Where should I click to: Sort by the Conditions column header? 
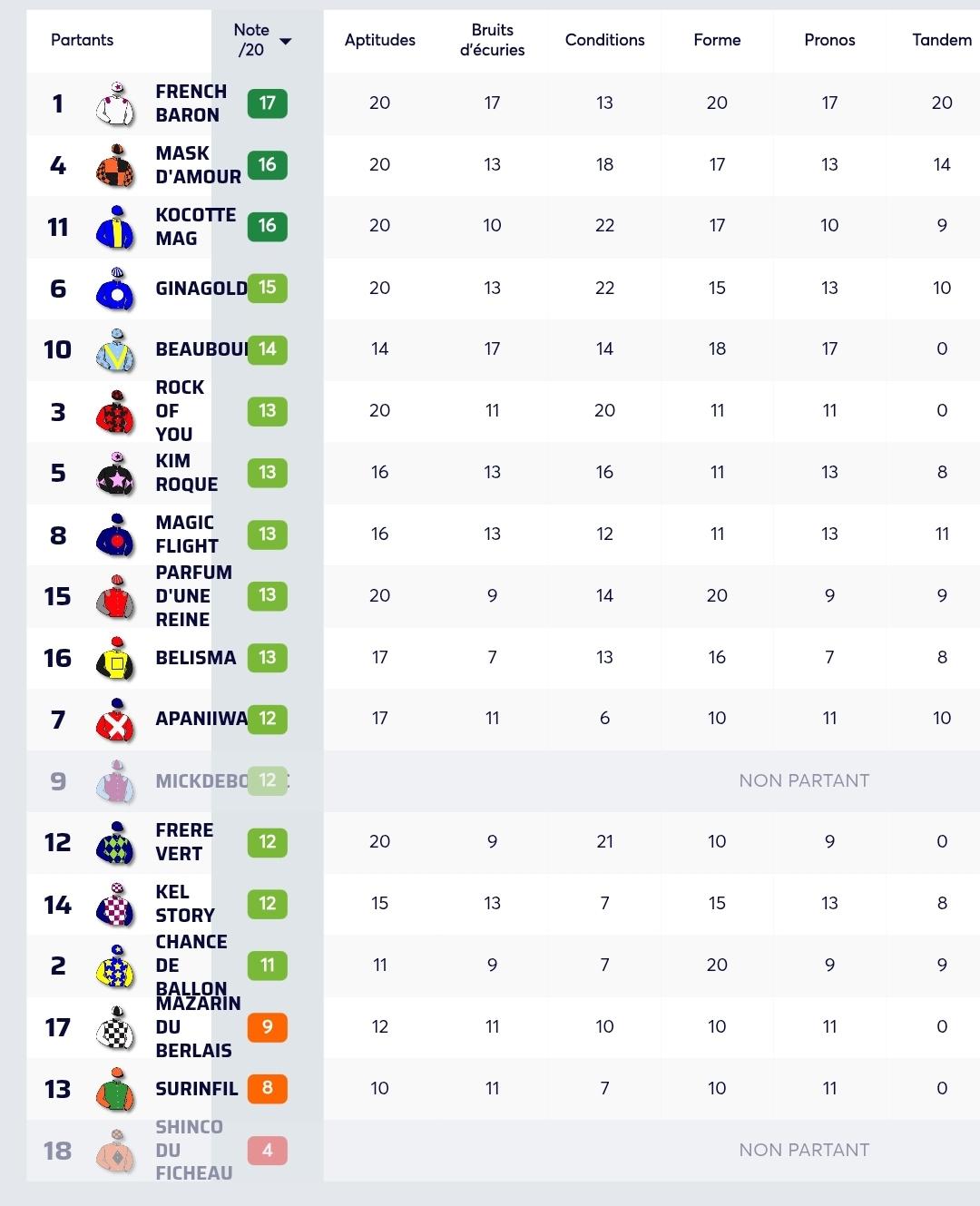tap(605, 40)
